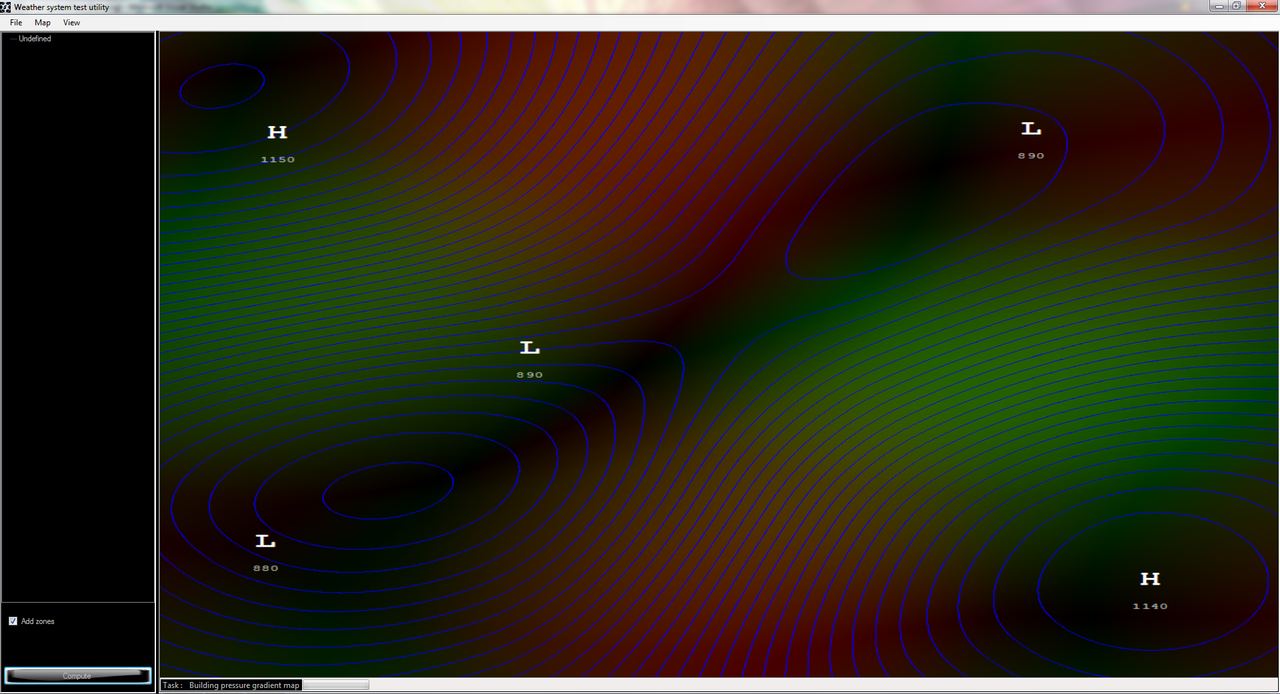Viewport: 1280px width, 694px height.
Task: Toggle the Add zones checkbox
Action: click(13, 621)
